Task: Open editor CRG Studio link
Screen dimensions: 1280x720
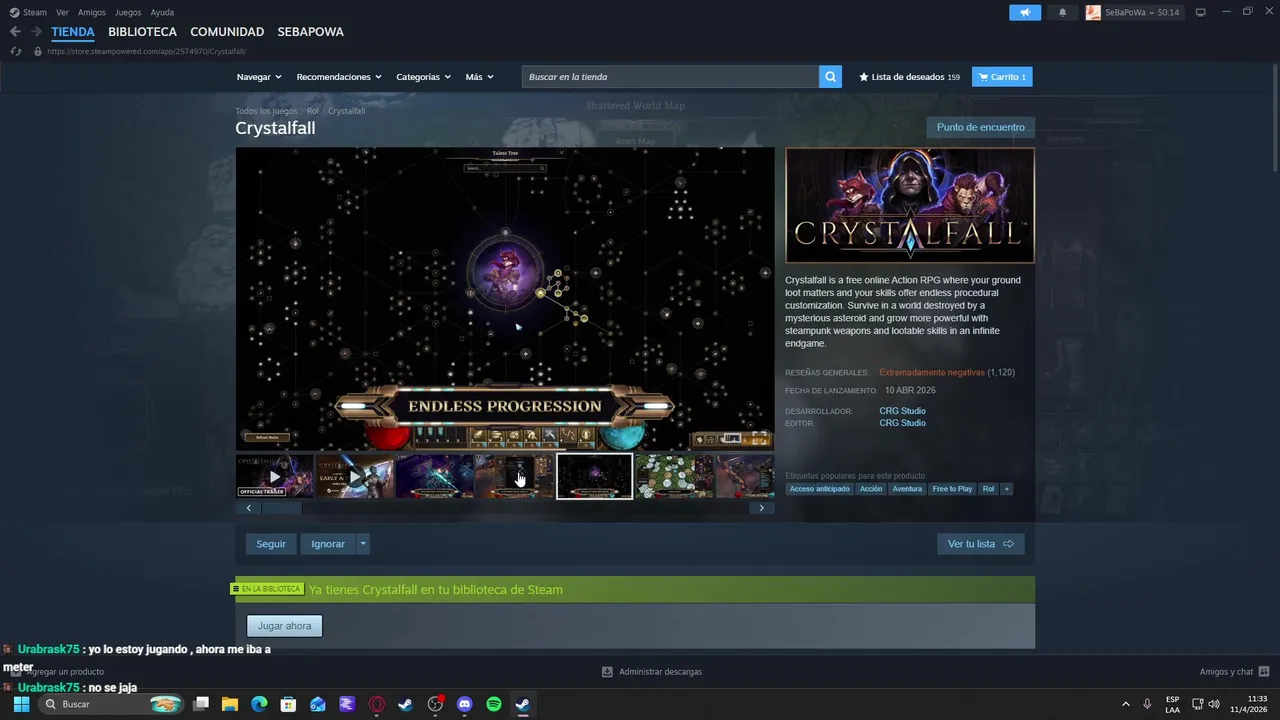Action: pyautogui.click(x=902, y=423)
